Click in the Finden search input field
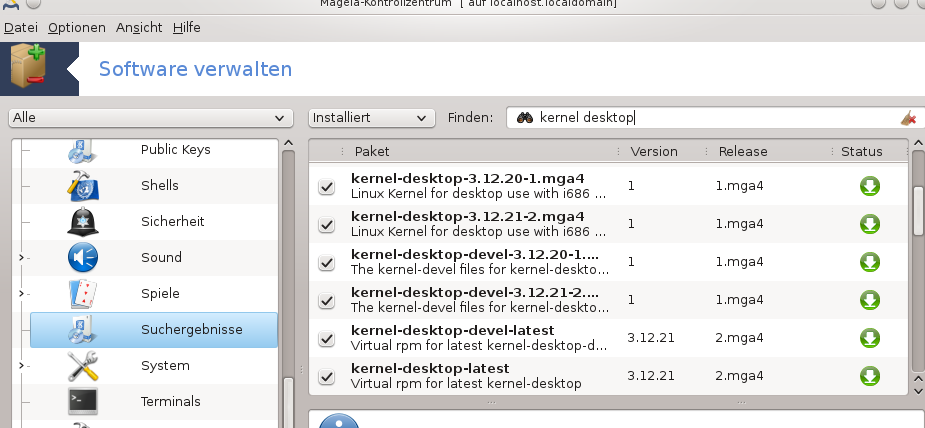Image resolution: width=925 pixels, height=428 pixels. point(715,118)
